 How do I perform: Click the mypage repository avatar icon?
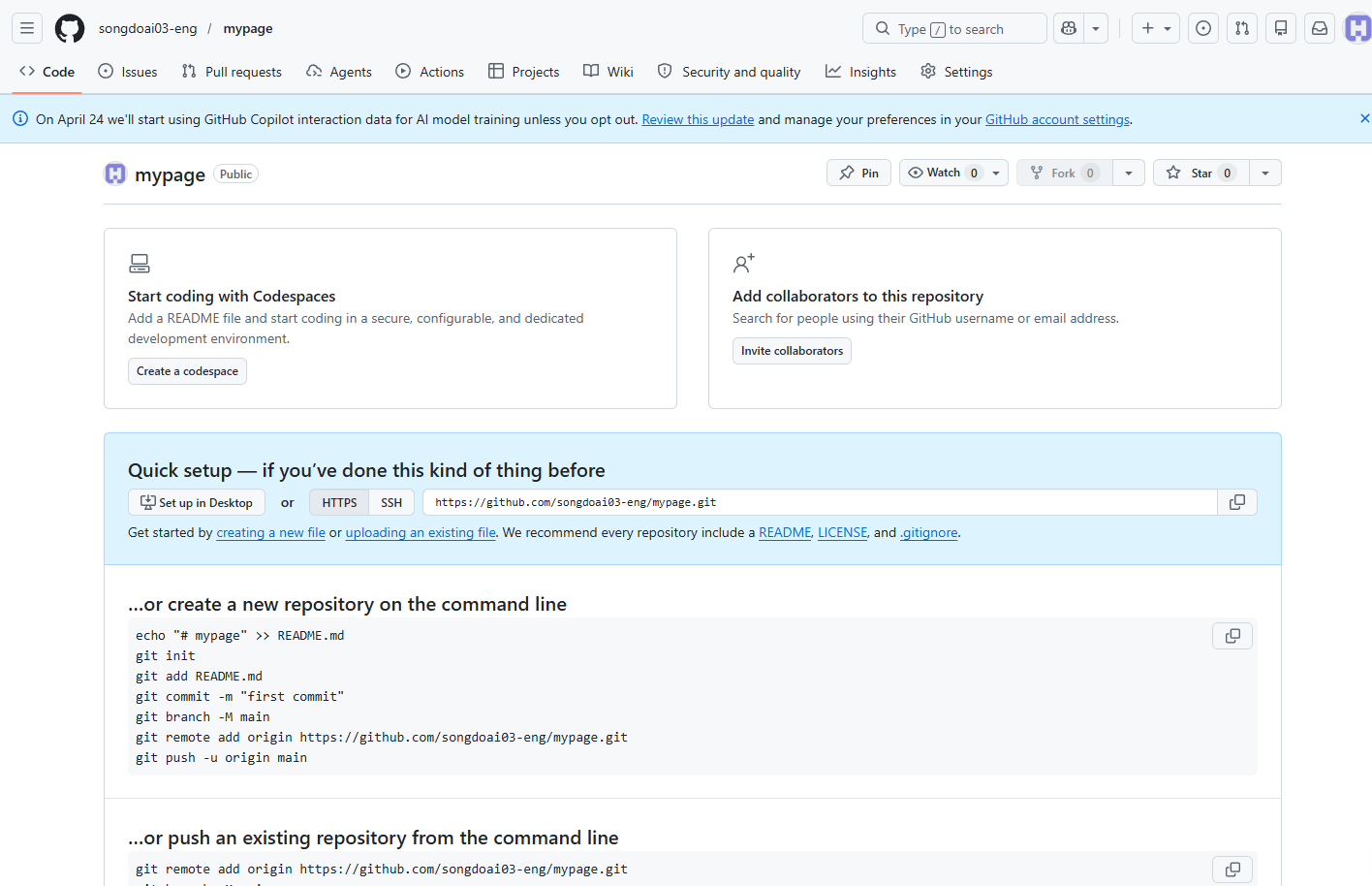coord(115,174)
